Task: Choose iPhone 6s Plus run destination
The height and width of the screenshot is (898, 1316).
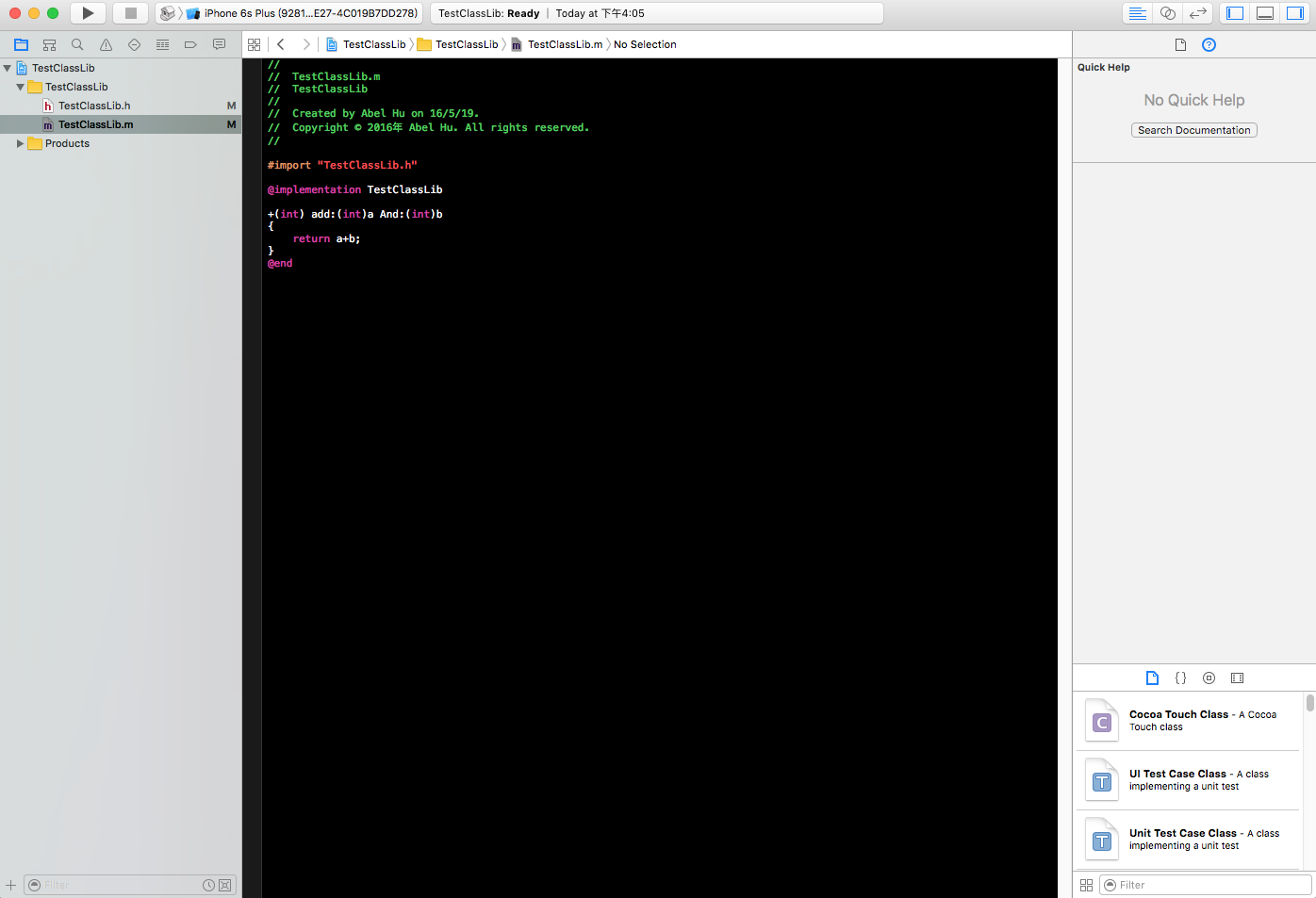Action: [x=303, y=13]
